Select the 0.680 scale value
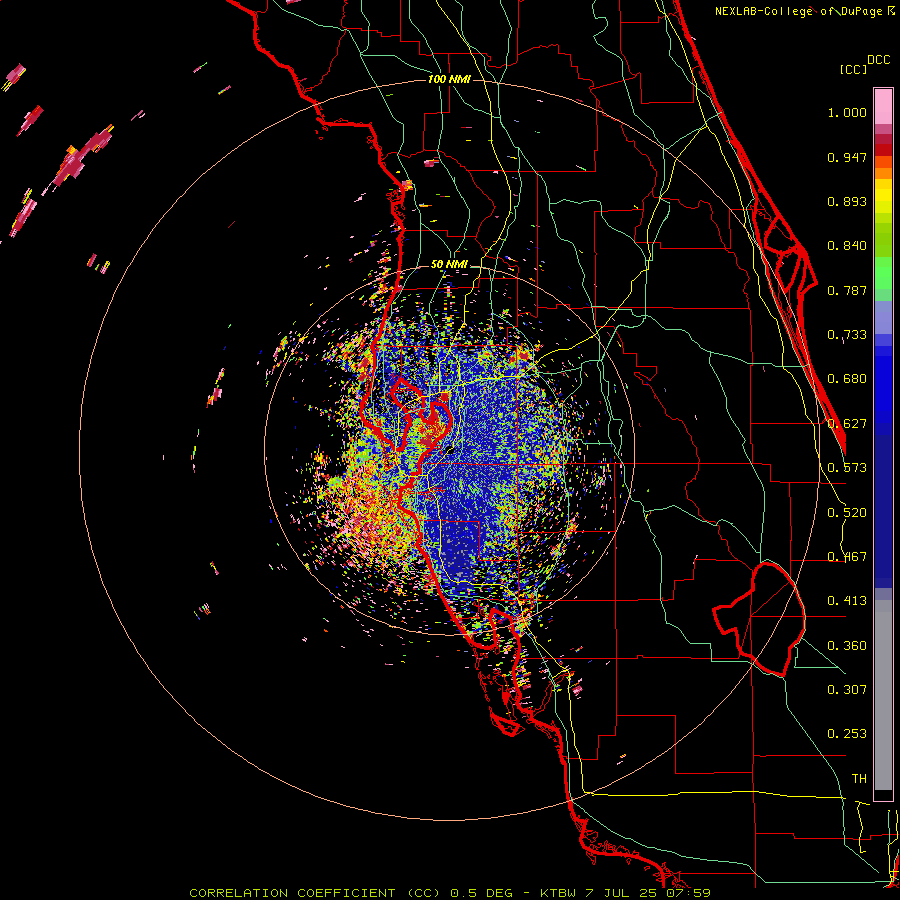Screen dimensions: 900x900 [x=847, y=379]
